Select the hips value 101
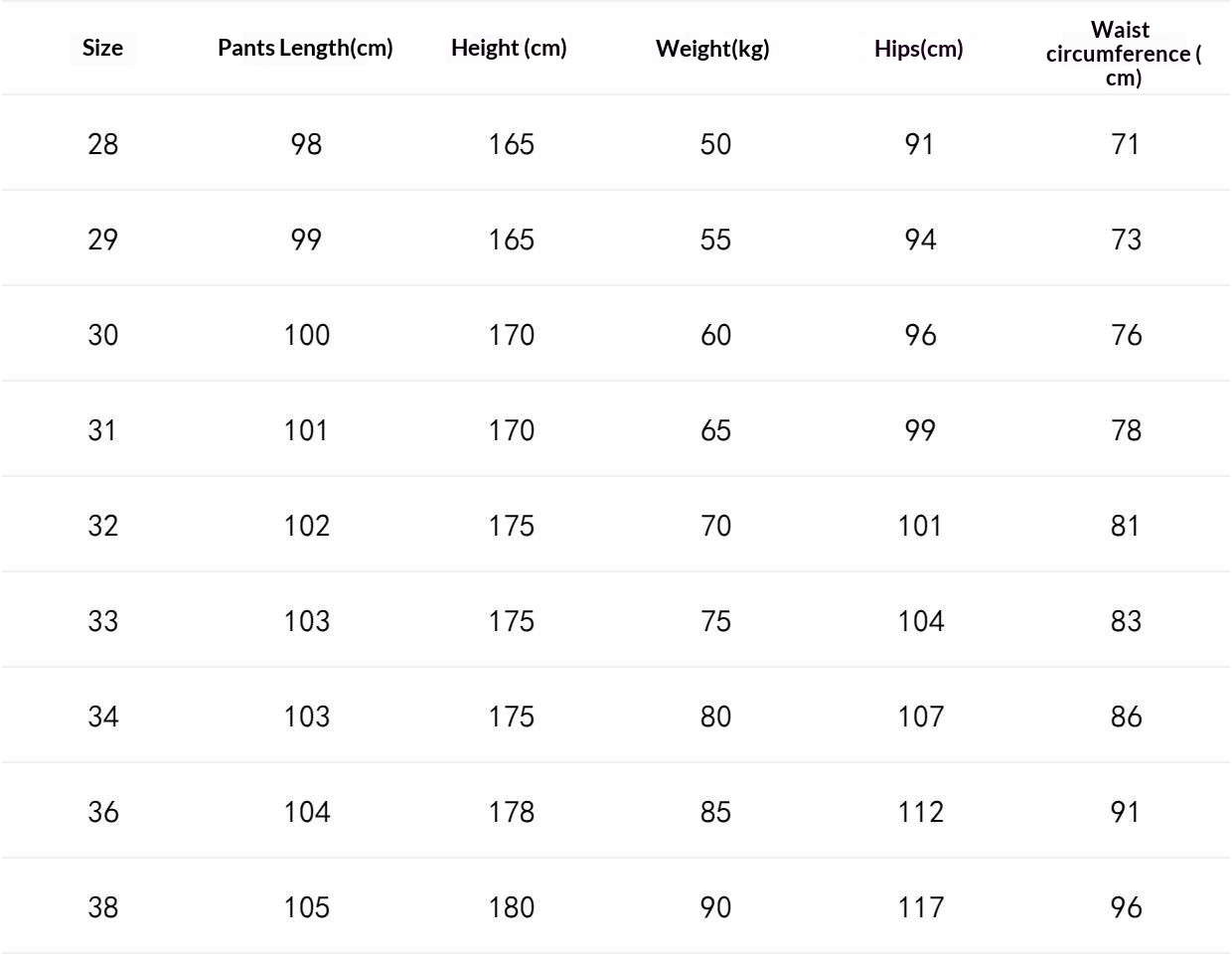The image size is (1232, 960). (919, 526)
